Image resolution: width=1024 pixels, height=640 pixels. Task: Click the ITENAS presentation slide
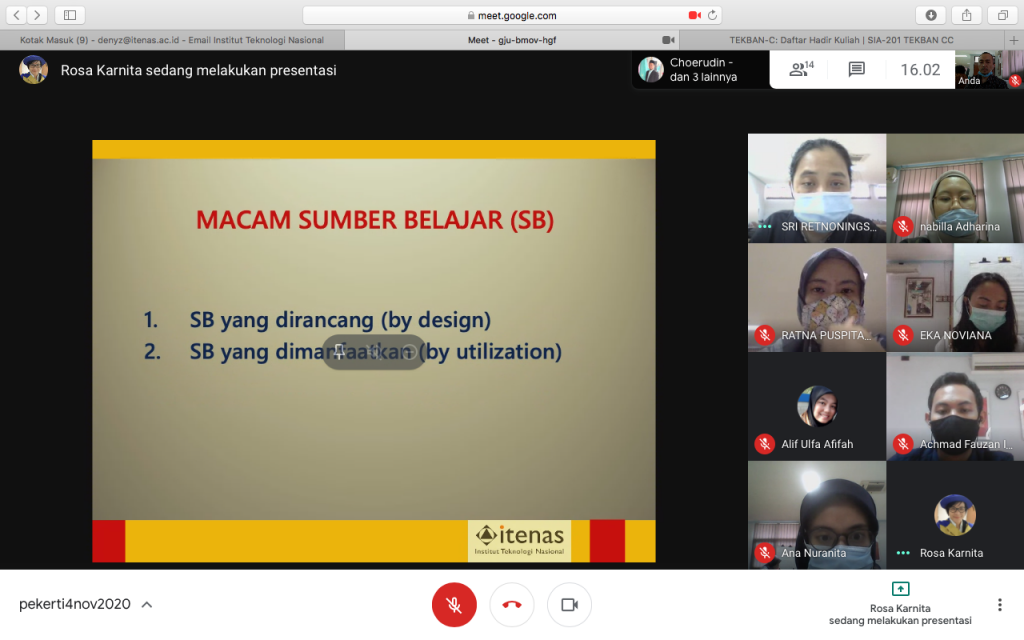[374, 350]
